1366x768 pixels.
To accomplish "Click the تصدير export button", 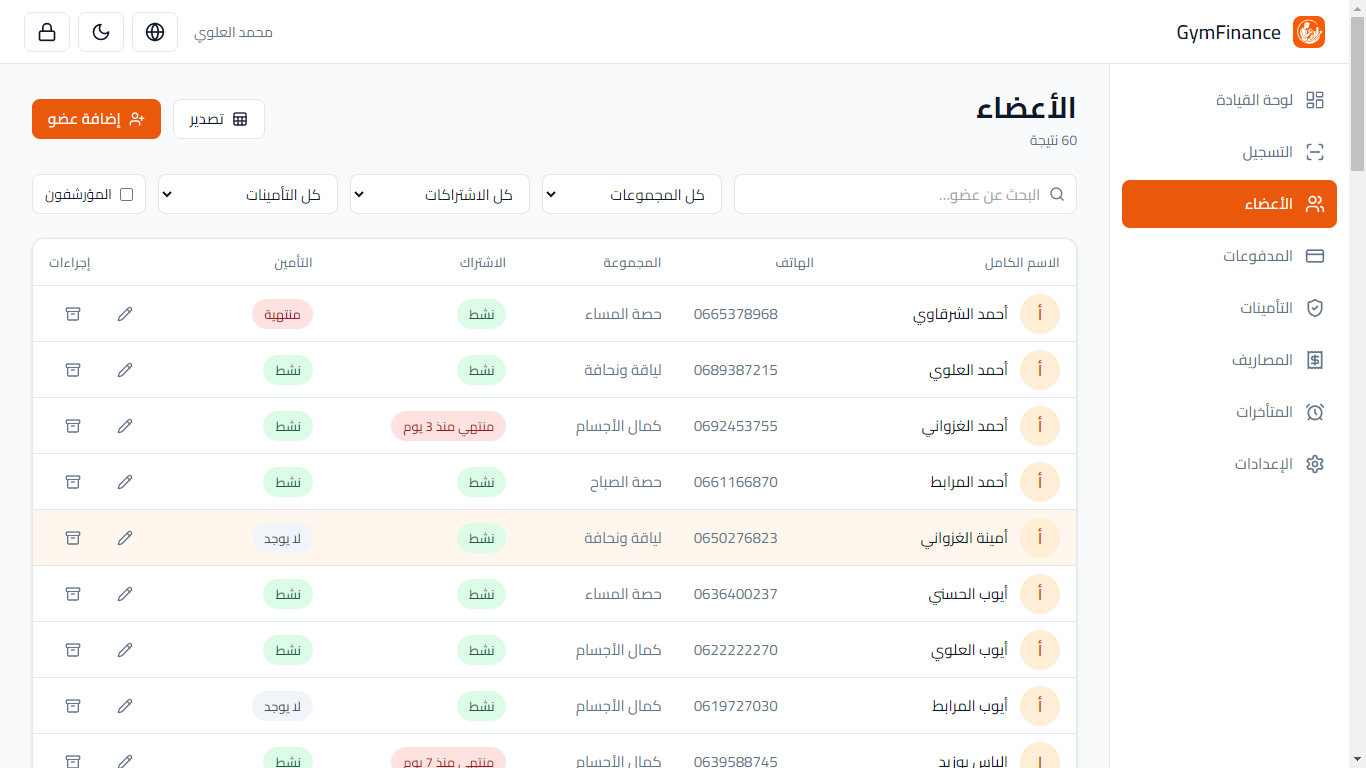I will [x=219, y=119].
